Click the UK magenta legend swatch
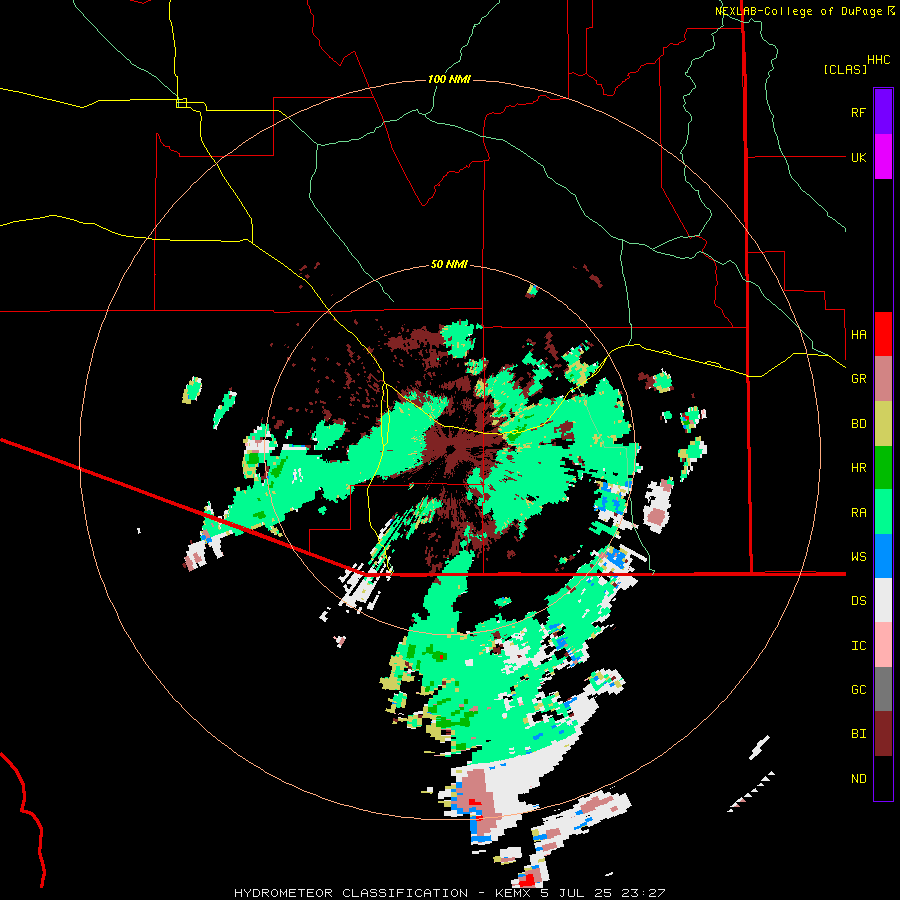The height and width of the screenshot is (900, 900). (883, 157)
